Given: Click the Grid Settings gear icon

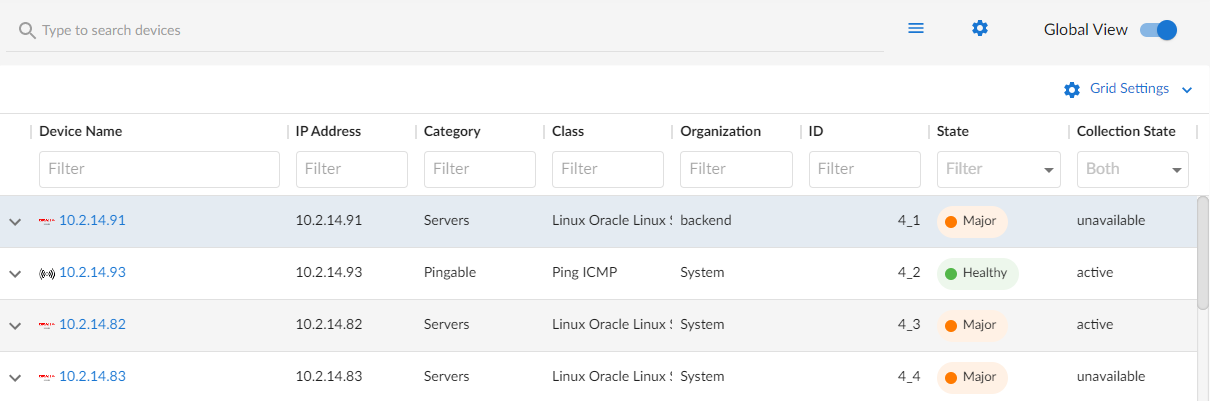Looking at the screenshot, I should pos(1072,90).
